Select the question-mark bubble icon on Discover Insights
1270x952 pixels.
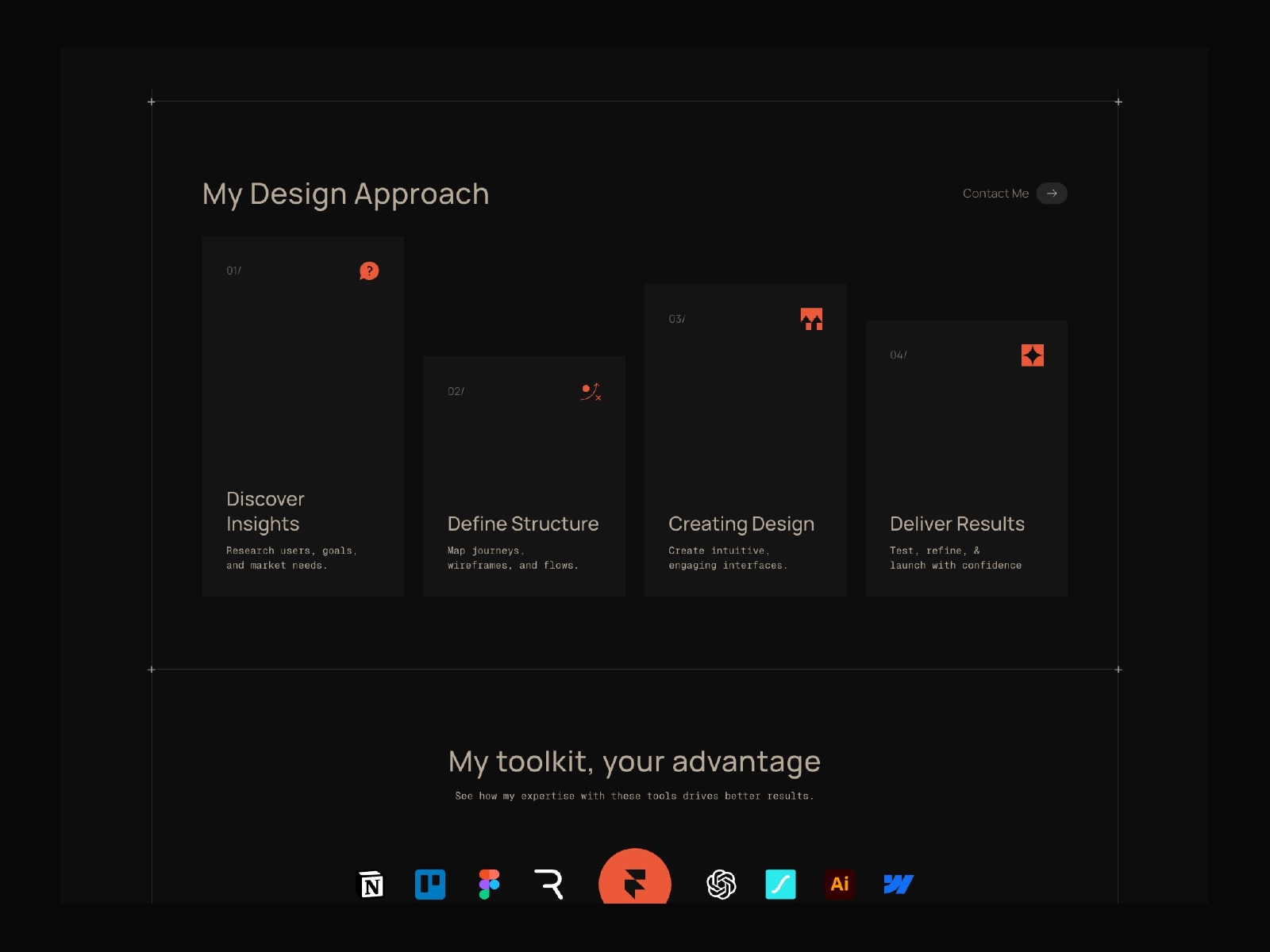pos(368,270)
